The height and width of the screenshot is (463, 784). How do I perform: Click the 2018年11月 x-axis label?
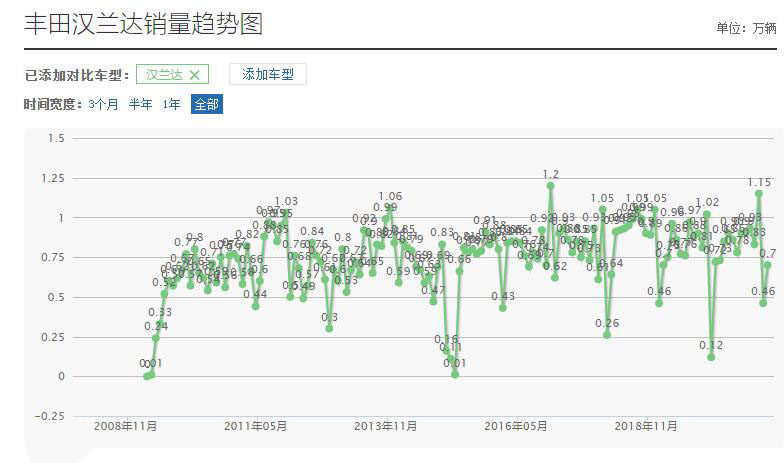tap(645, 426)
